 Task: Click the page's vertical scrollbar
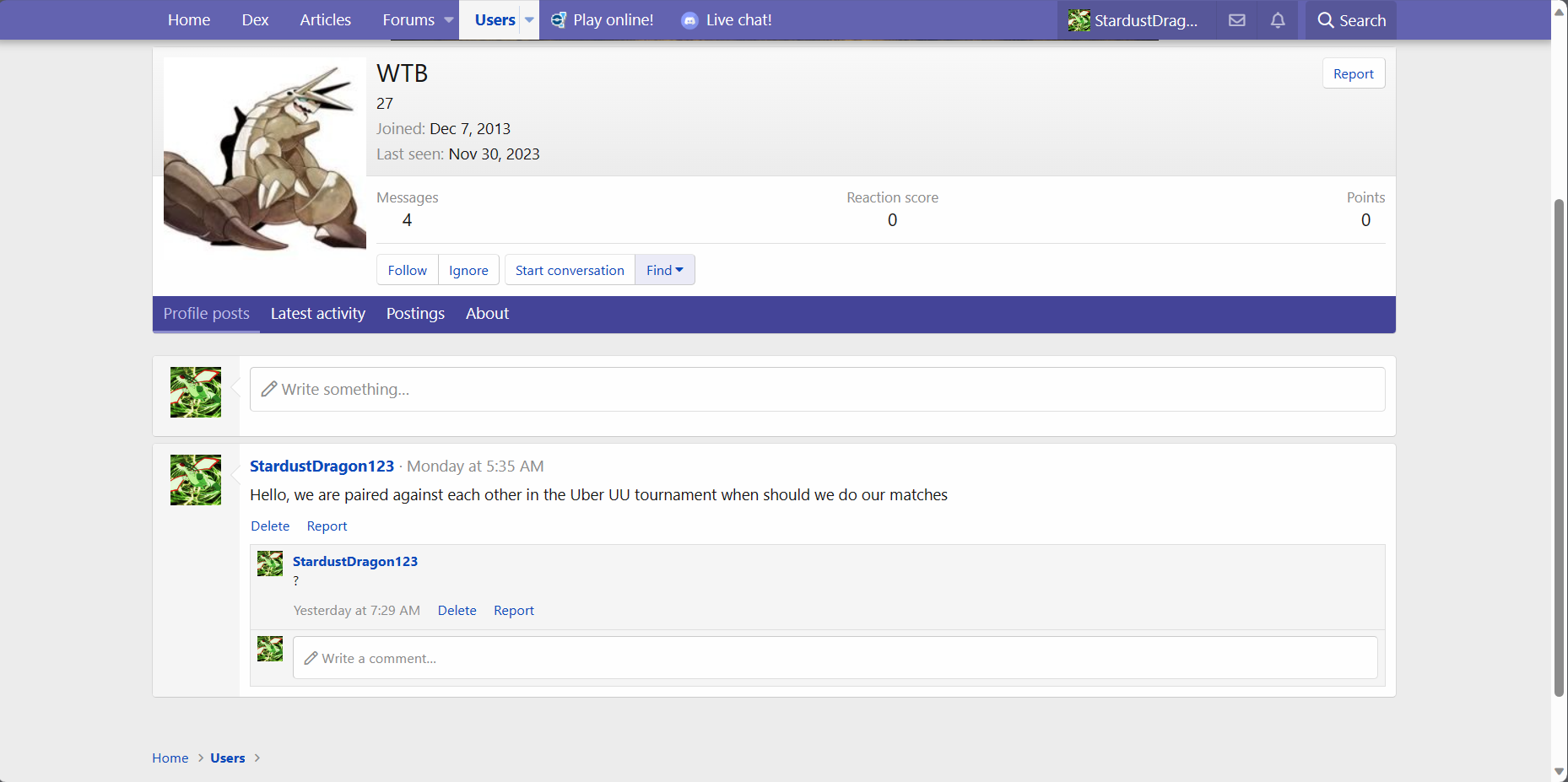(1559, 447)
